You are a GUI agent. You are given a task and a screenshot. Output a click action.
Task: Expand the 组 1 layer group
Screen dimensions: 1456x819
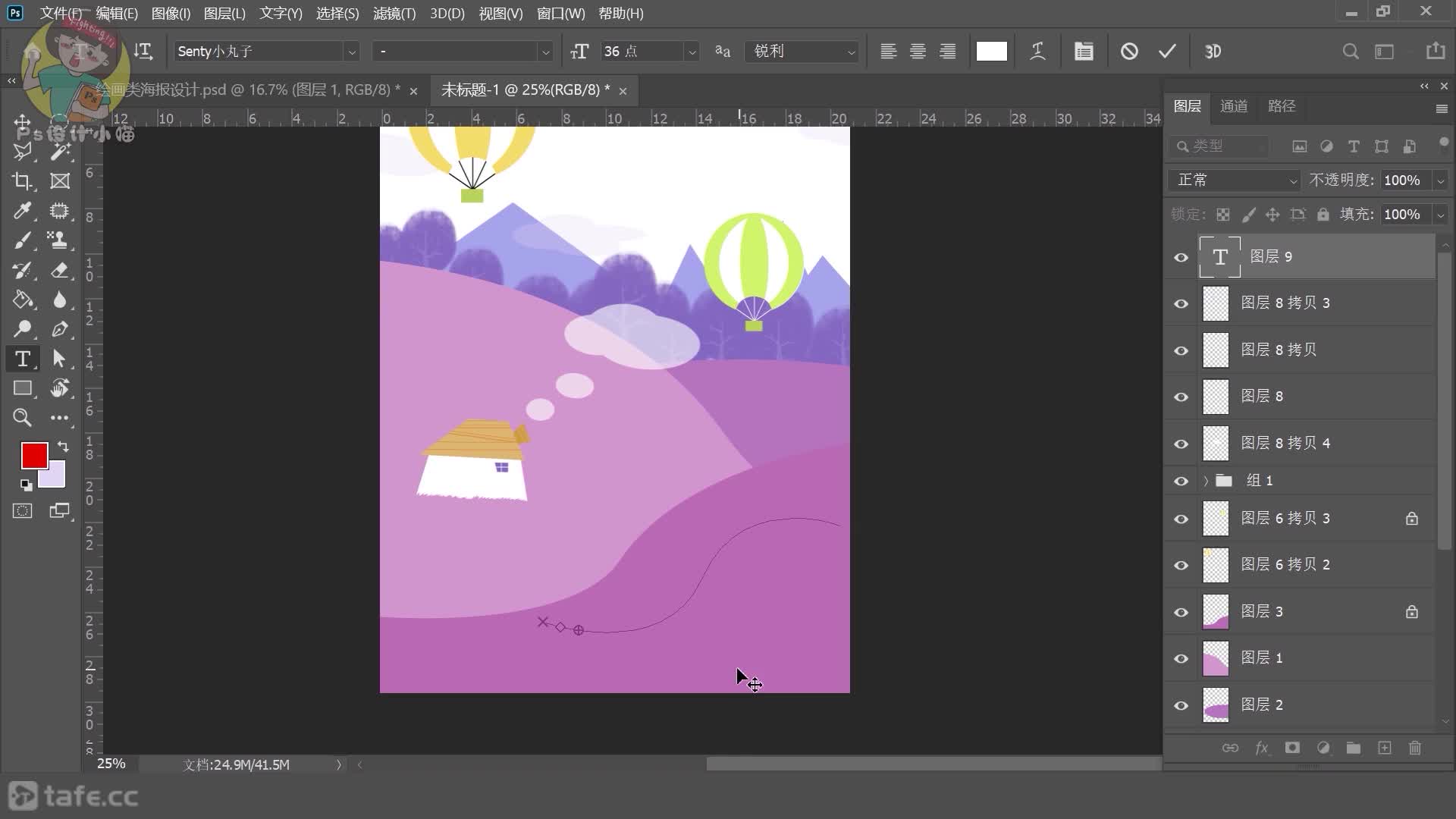pos(1206,481)
